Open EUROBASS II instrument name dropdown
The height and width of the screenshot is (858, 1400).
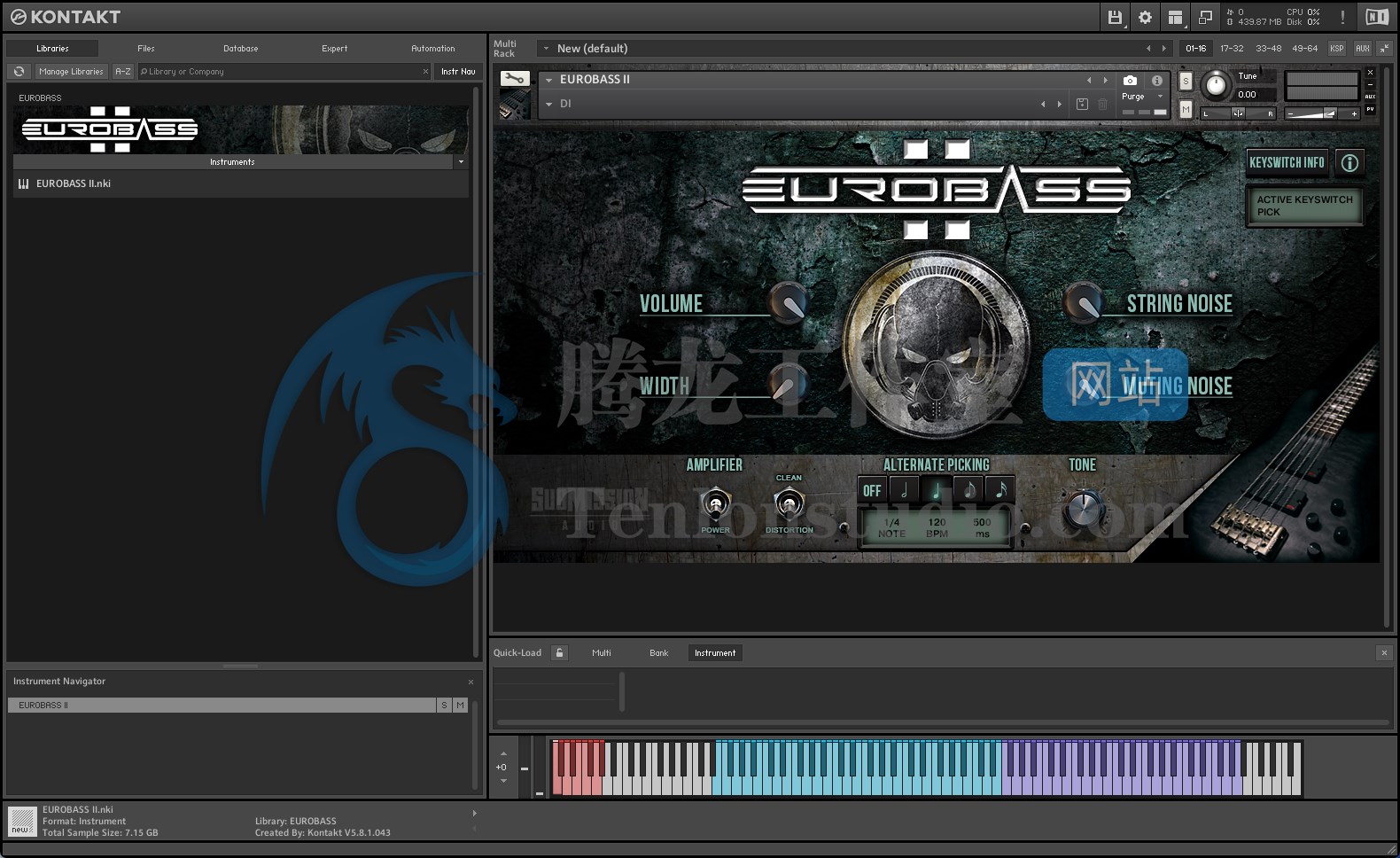pos(549,80)
